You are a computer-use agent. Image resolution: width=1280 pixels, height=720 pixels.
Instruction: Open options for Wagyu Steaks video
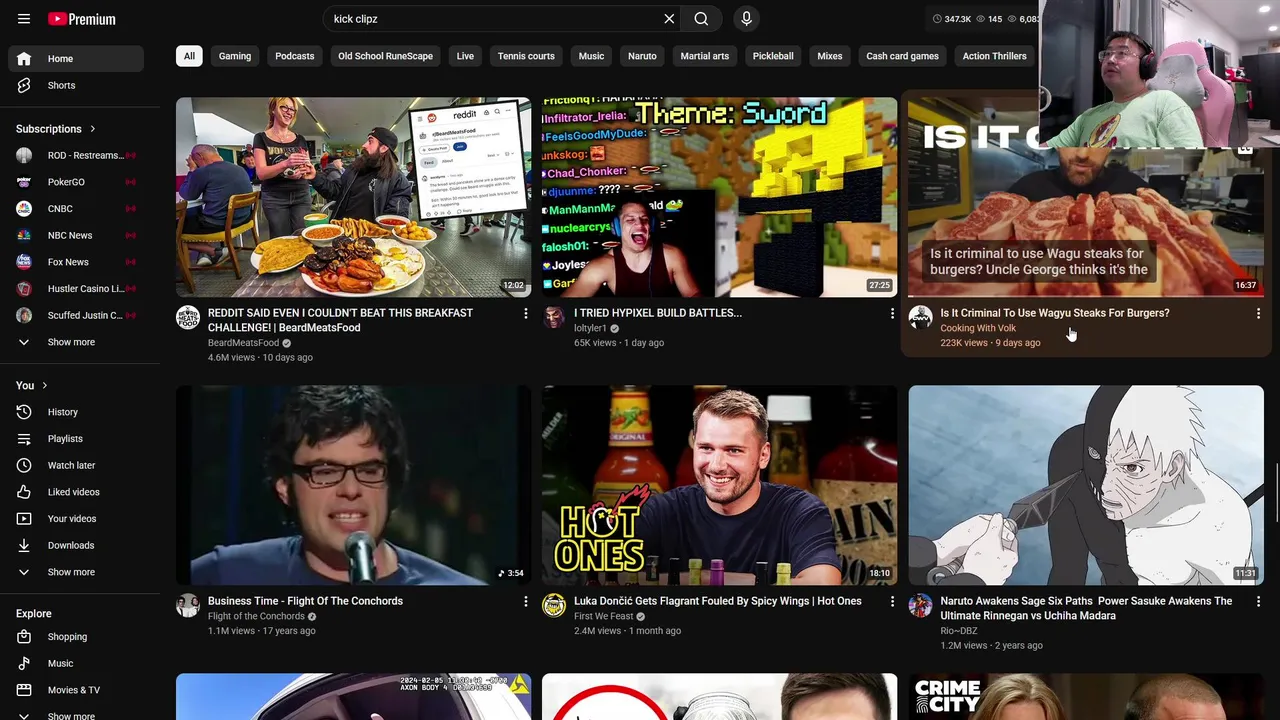(1258, 314)
